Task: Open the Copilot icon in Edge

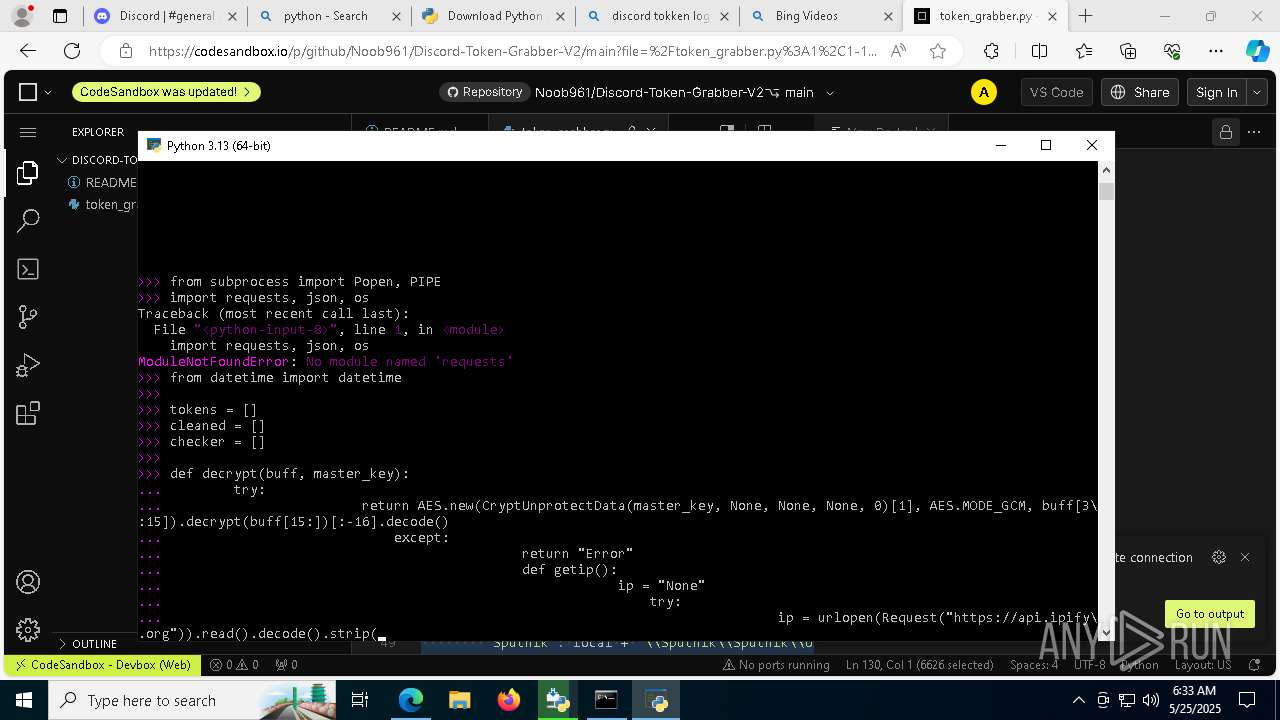Action: 1257,51
